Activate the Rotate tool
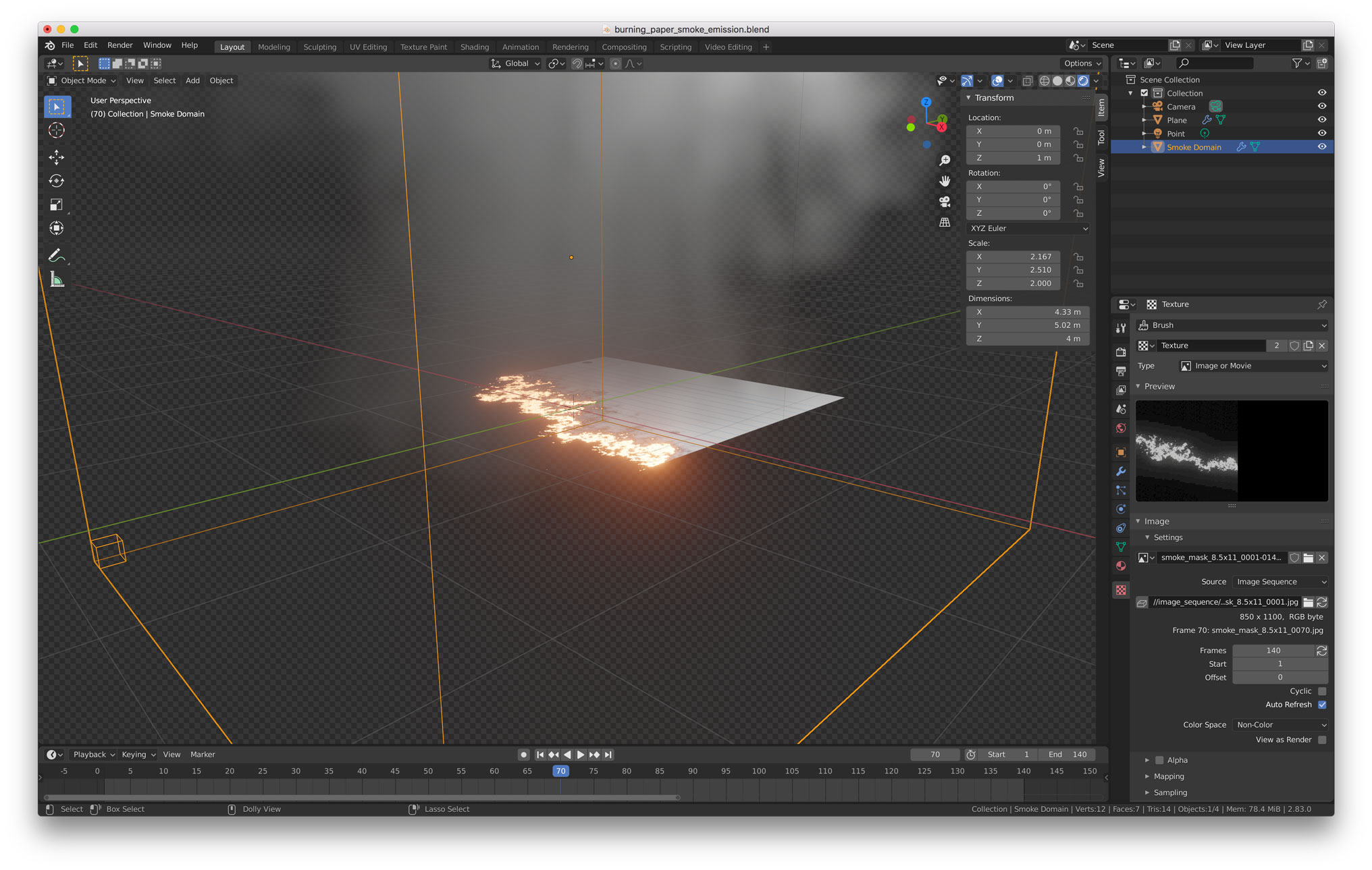 [57, 181]
